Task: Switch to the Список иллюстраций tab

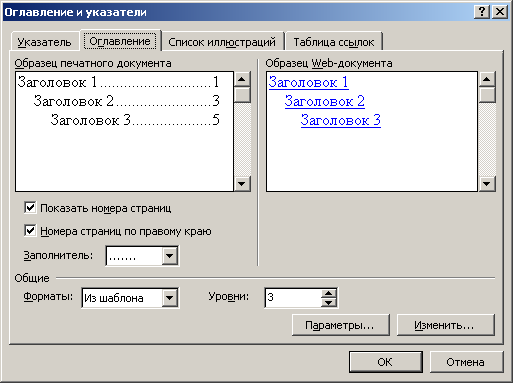Action: pos(222,42)
